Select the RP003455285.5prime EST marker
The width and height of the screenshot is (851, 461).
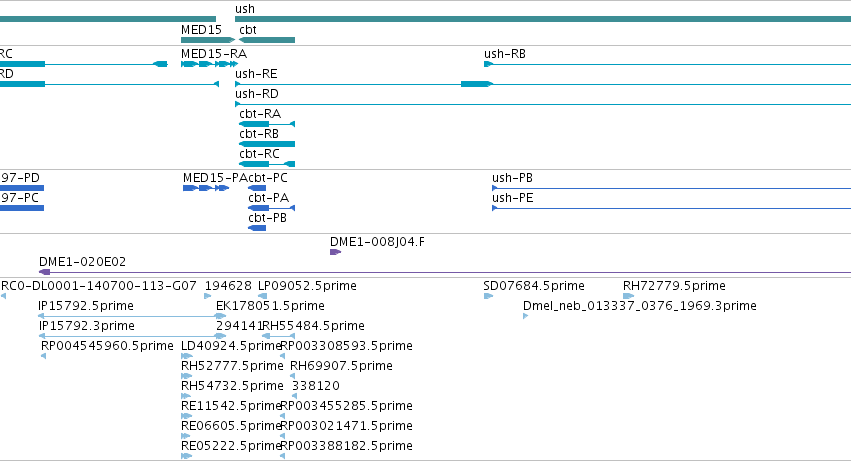click(283, 416)
